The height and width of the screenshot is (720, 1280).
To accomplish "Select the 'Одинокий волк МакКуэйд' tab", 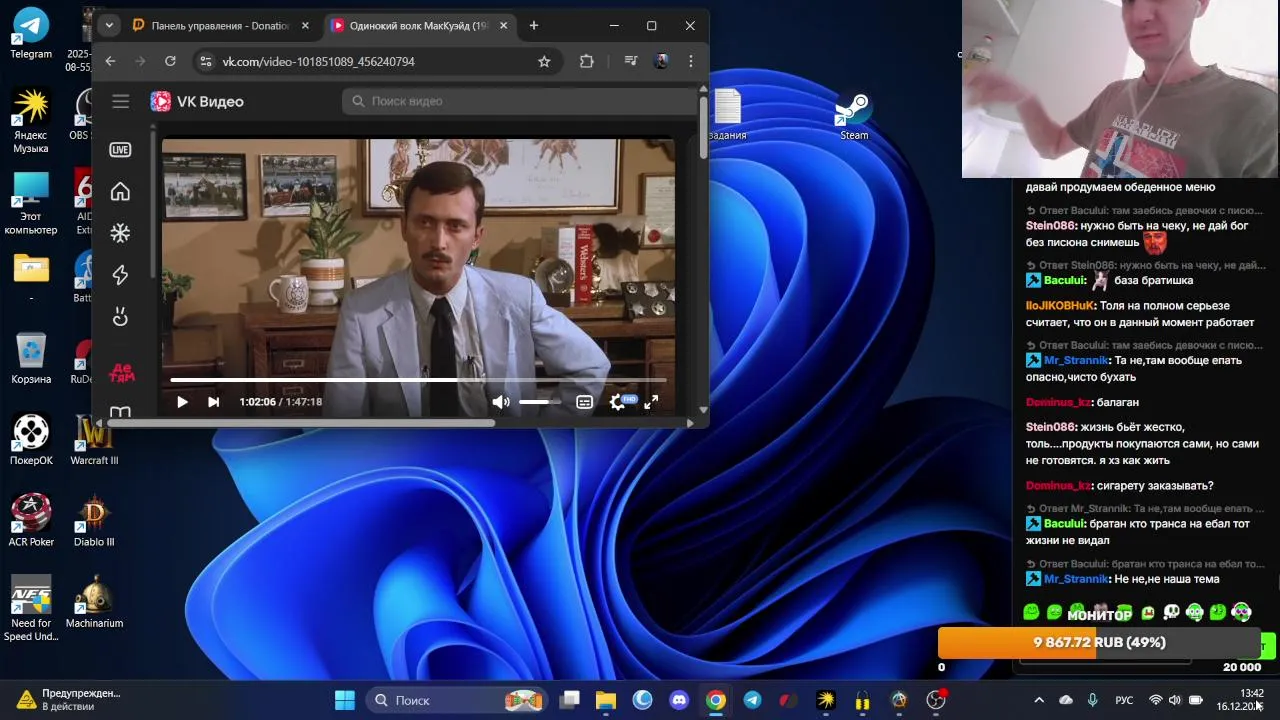I will coord(419,26).
